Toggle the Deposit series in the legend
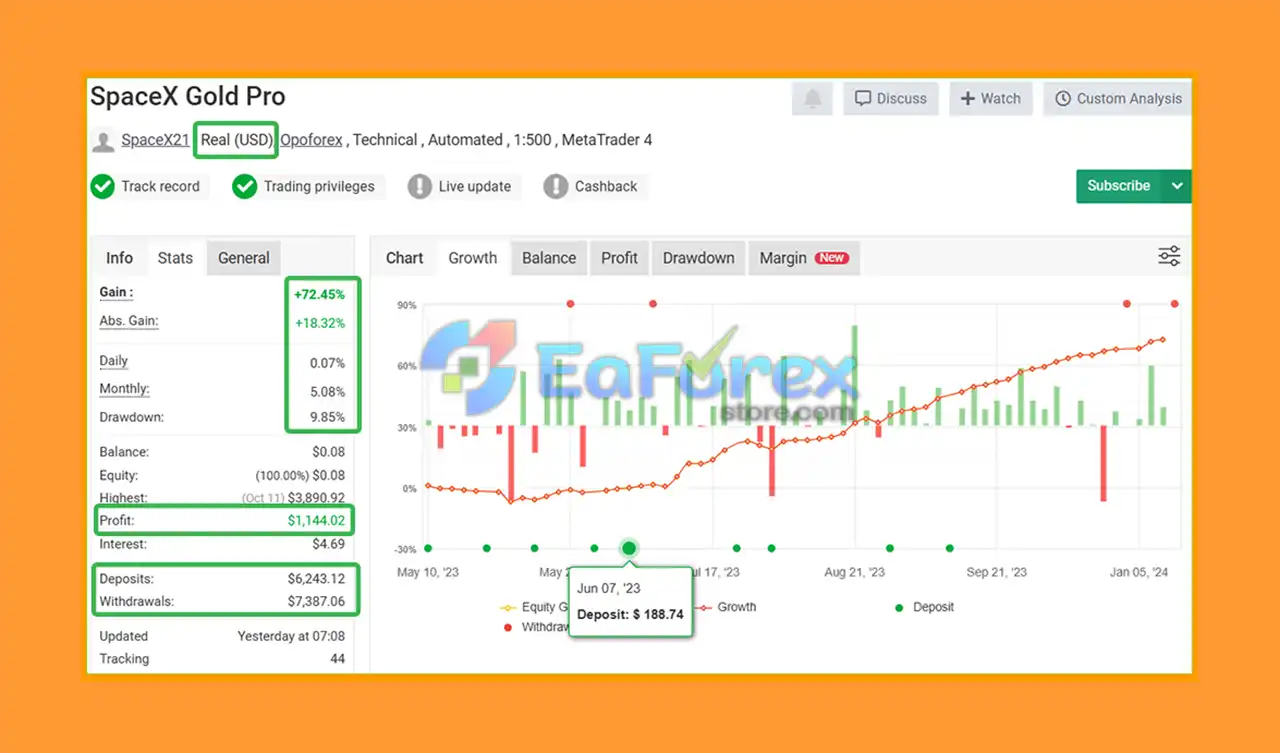The image size is (1280, 753). tap(925, 607)
